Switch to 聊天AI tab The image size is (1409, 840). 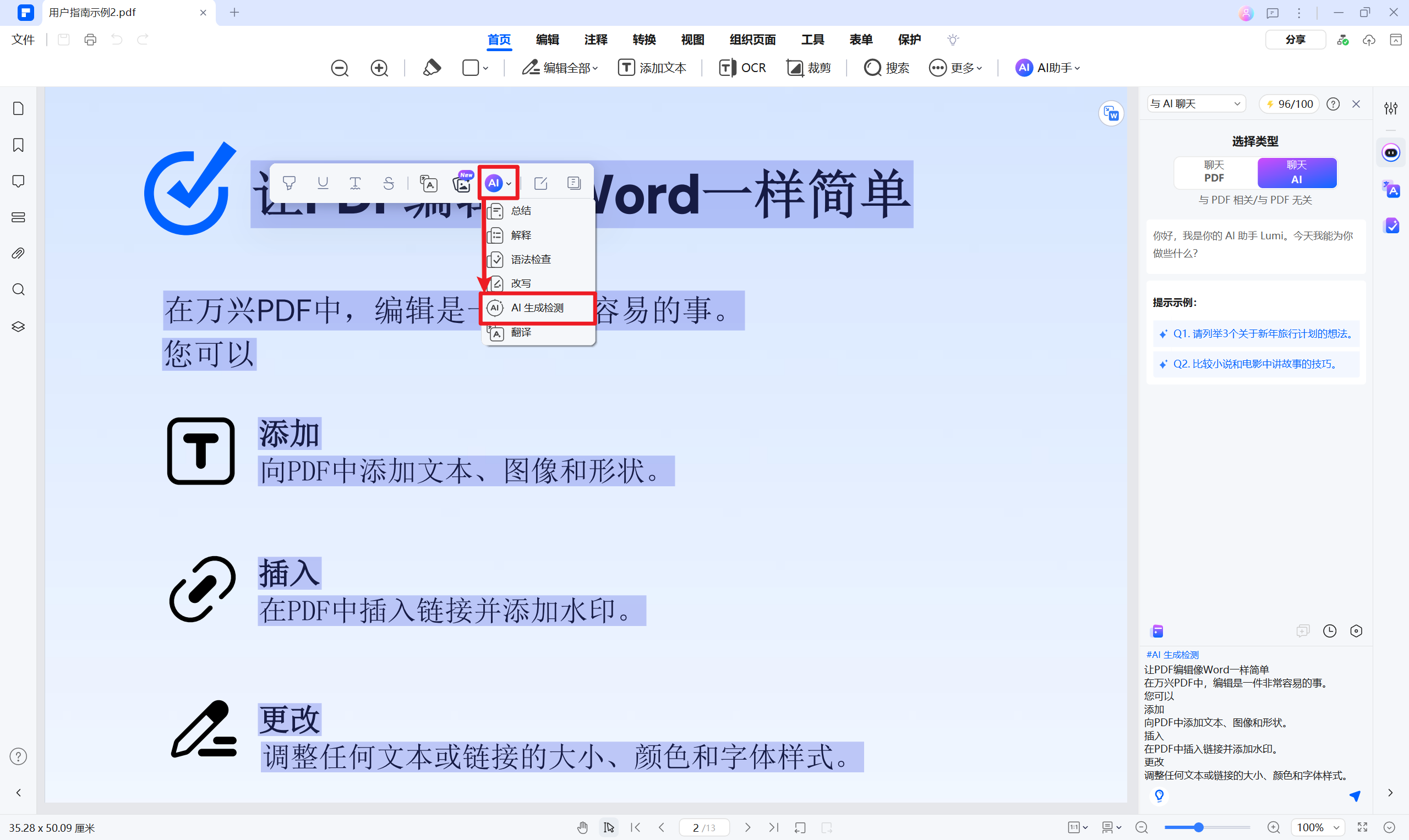point(1295,172)
